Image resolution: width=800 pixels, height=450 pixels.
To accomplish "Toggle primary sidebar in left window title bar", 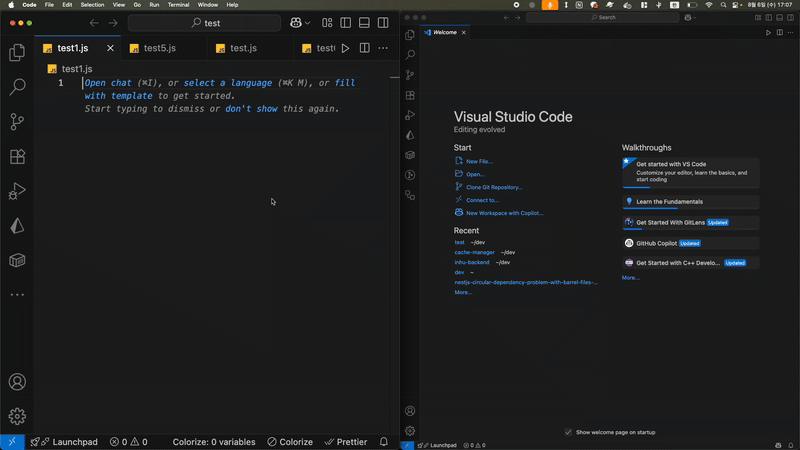I will pyautogui.click(x=345, y=22).
